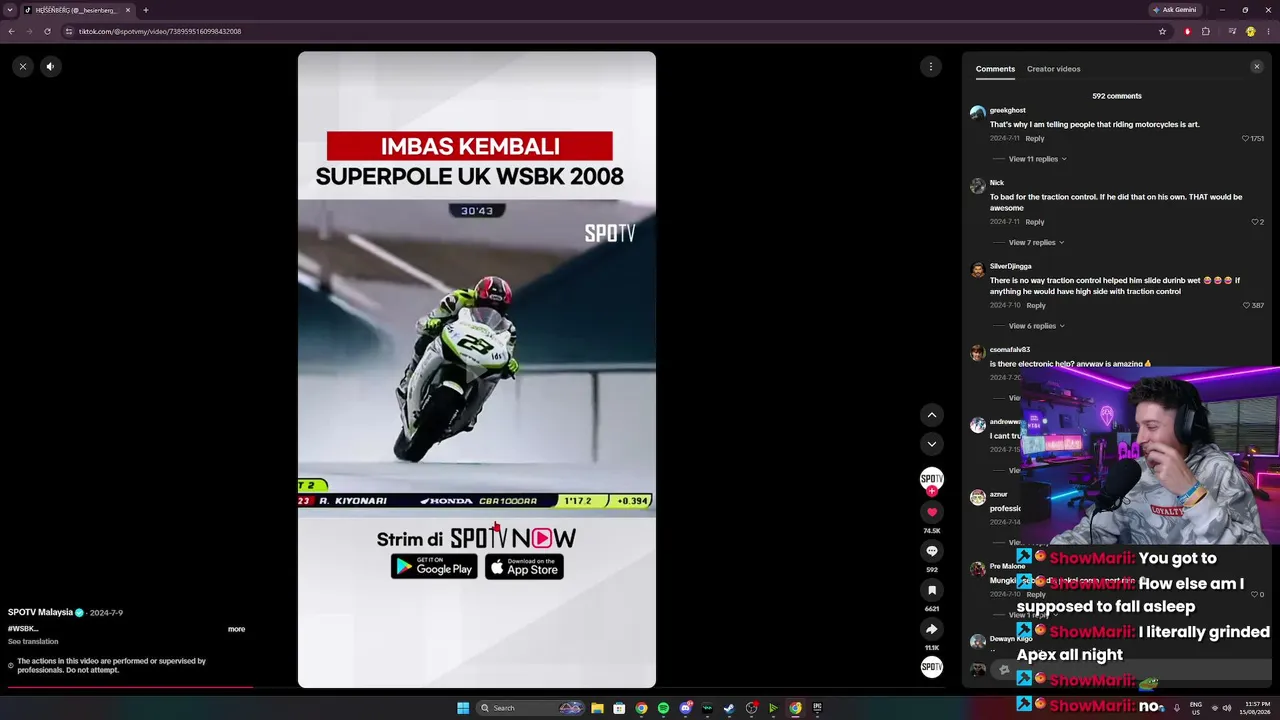Screen dimensions: 1280x720
Task: Like Pre Malone's comment with 0 likes
Action: 1254,595
